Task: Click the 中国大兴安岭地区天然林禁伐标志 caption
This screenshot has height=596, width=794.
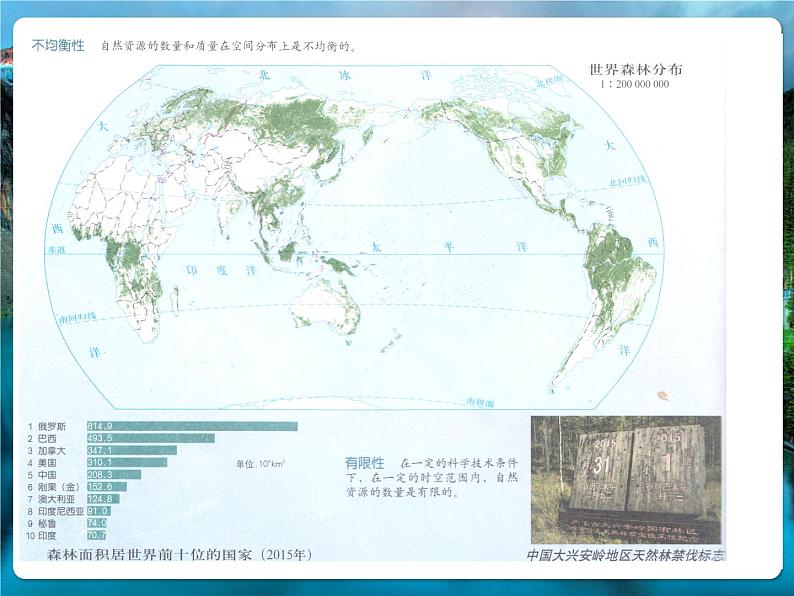Action: [x=626, y=555]
